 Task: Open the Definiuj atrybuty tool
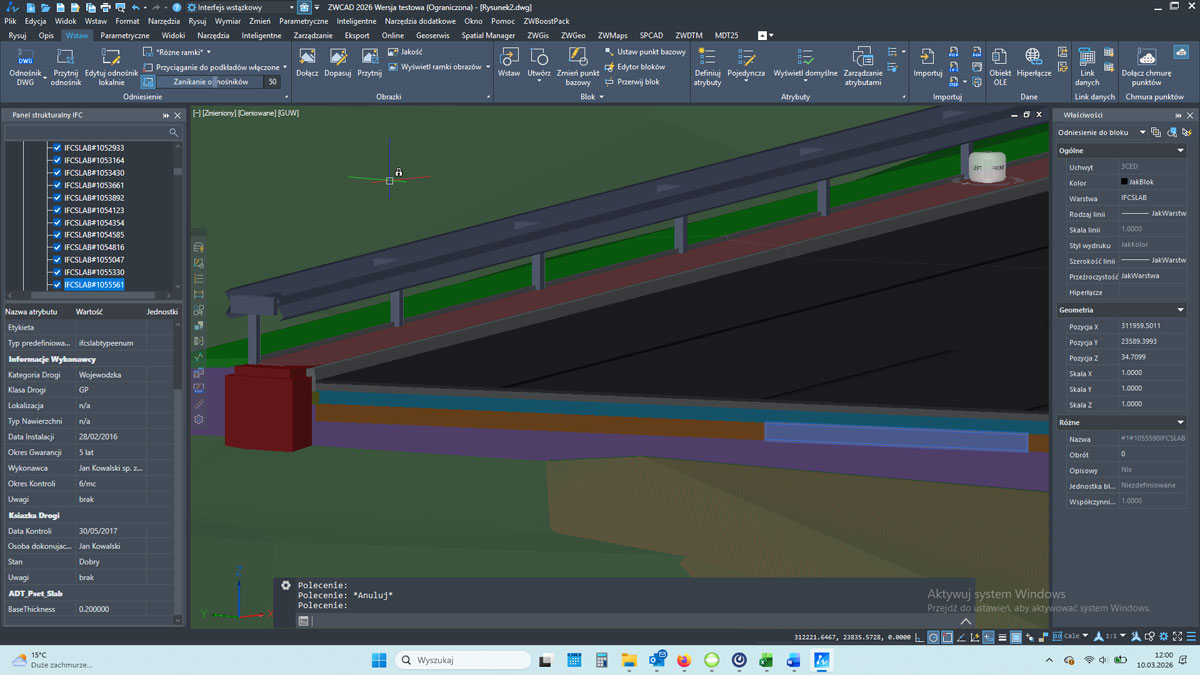coord(707,57)
